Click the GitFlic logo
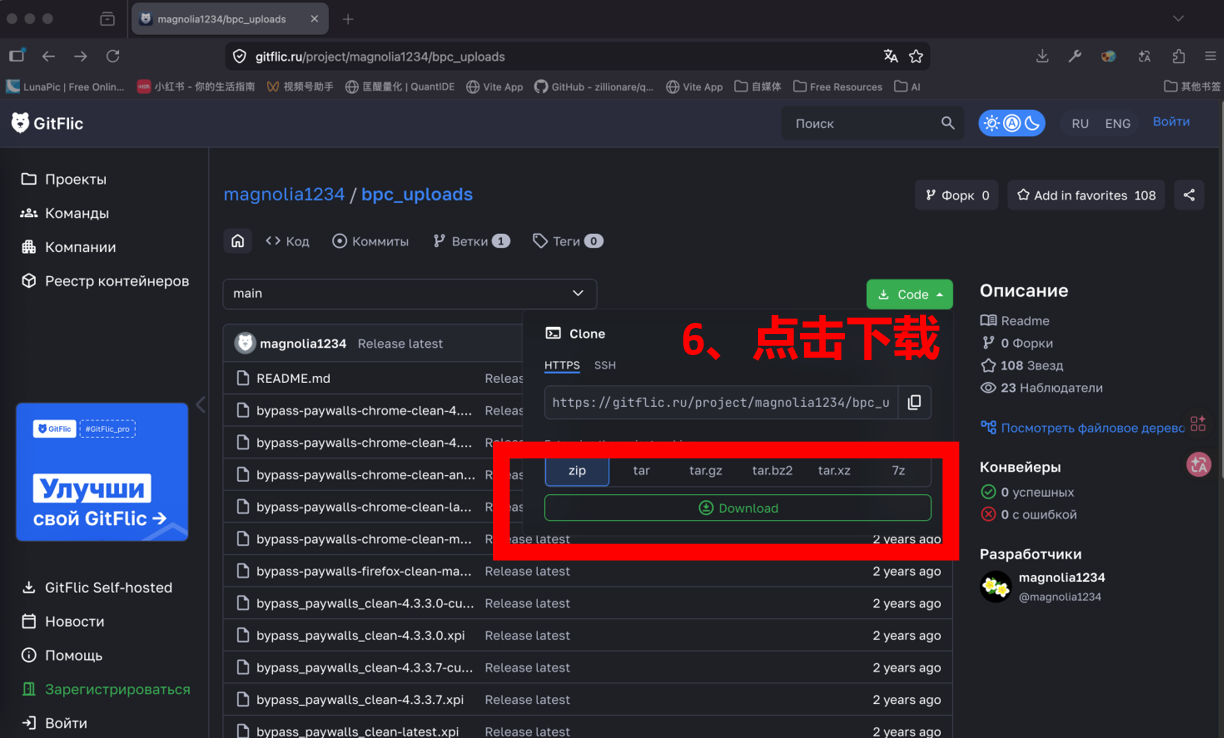1224x738 pixels. tap(47, 123)
